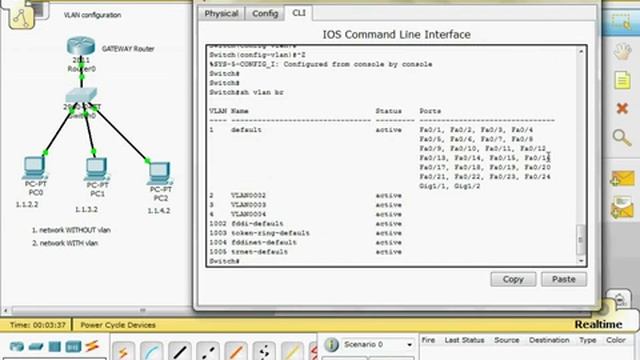This screenshot has width=640, height=360.
Task: Open the Hubs device category
Action: point(55,347)
